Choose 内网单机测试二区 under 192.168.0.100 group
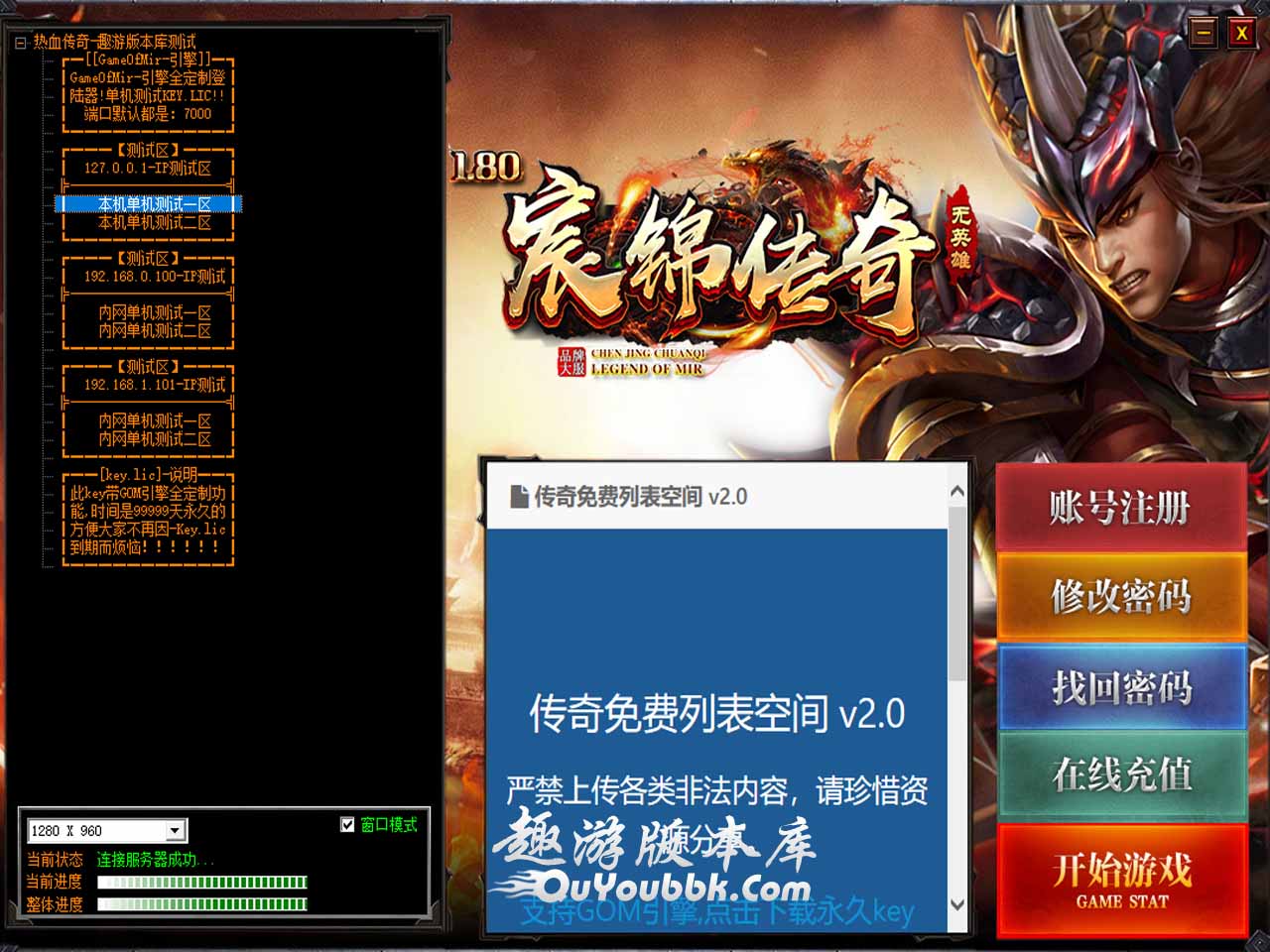This screenshot has height=952, width=1270. click(x=148, y=330)
